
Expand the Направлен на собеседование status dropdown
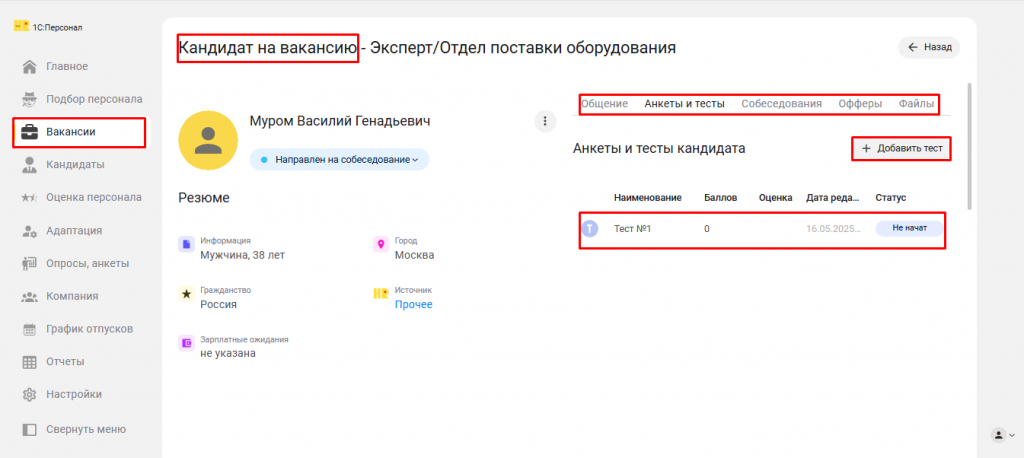339,159
